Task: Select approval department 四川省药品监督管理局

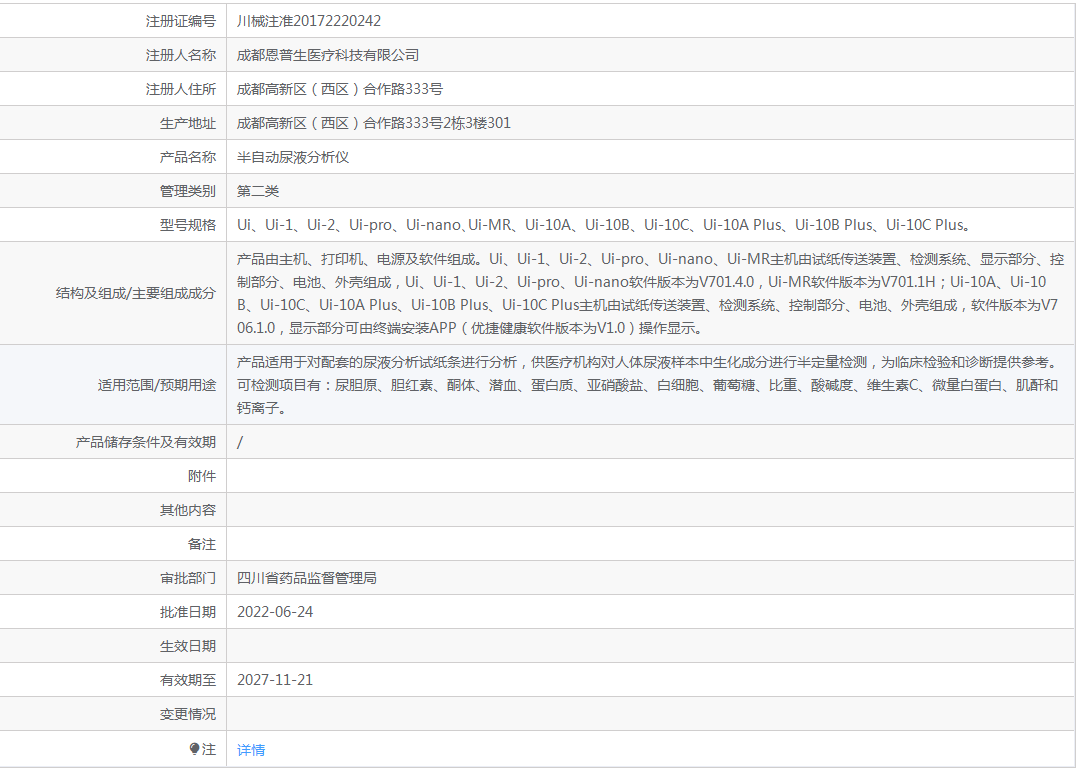Action: point(306,578)
